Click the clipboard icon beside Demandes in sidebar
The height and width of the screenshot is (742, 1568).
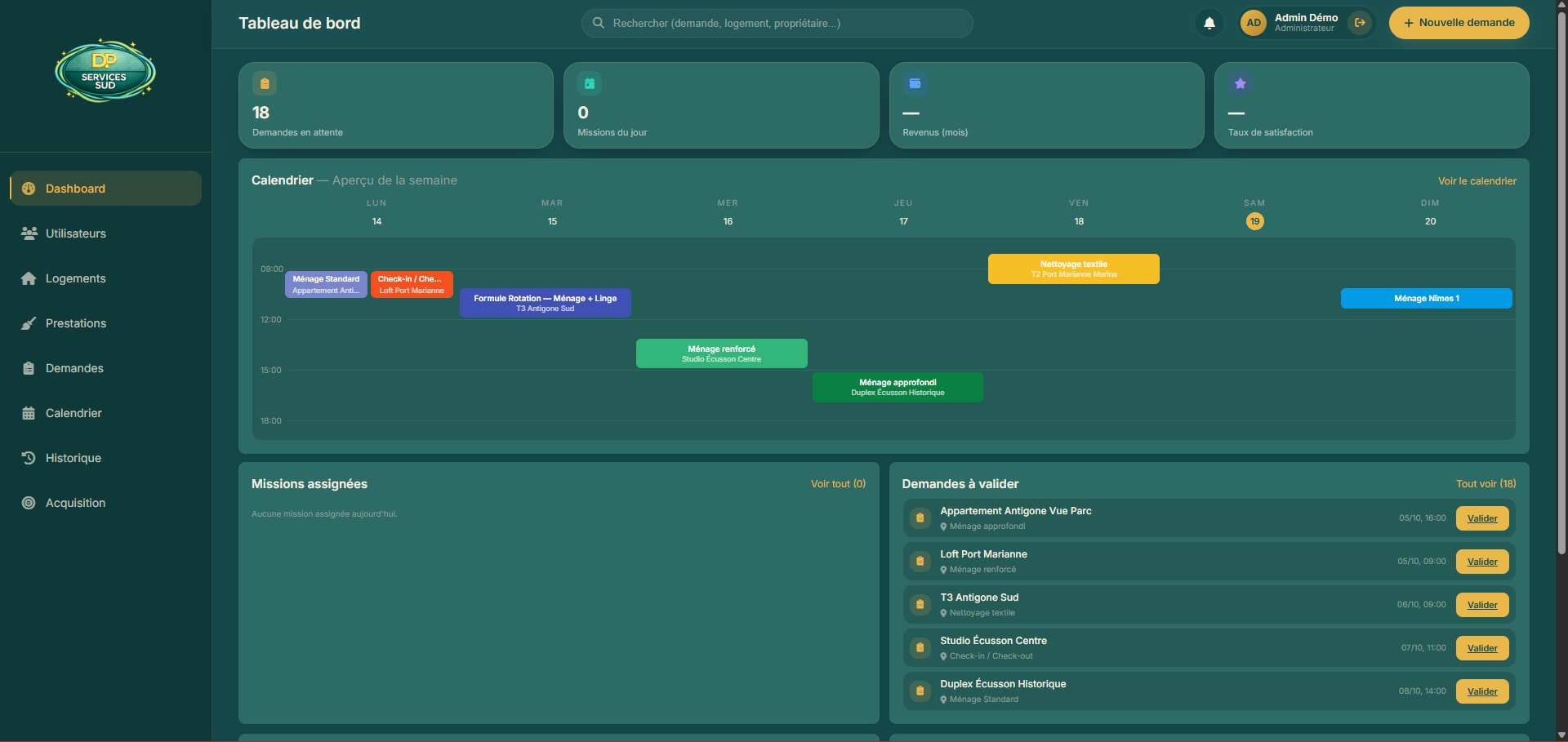click(29, 368)
